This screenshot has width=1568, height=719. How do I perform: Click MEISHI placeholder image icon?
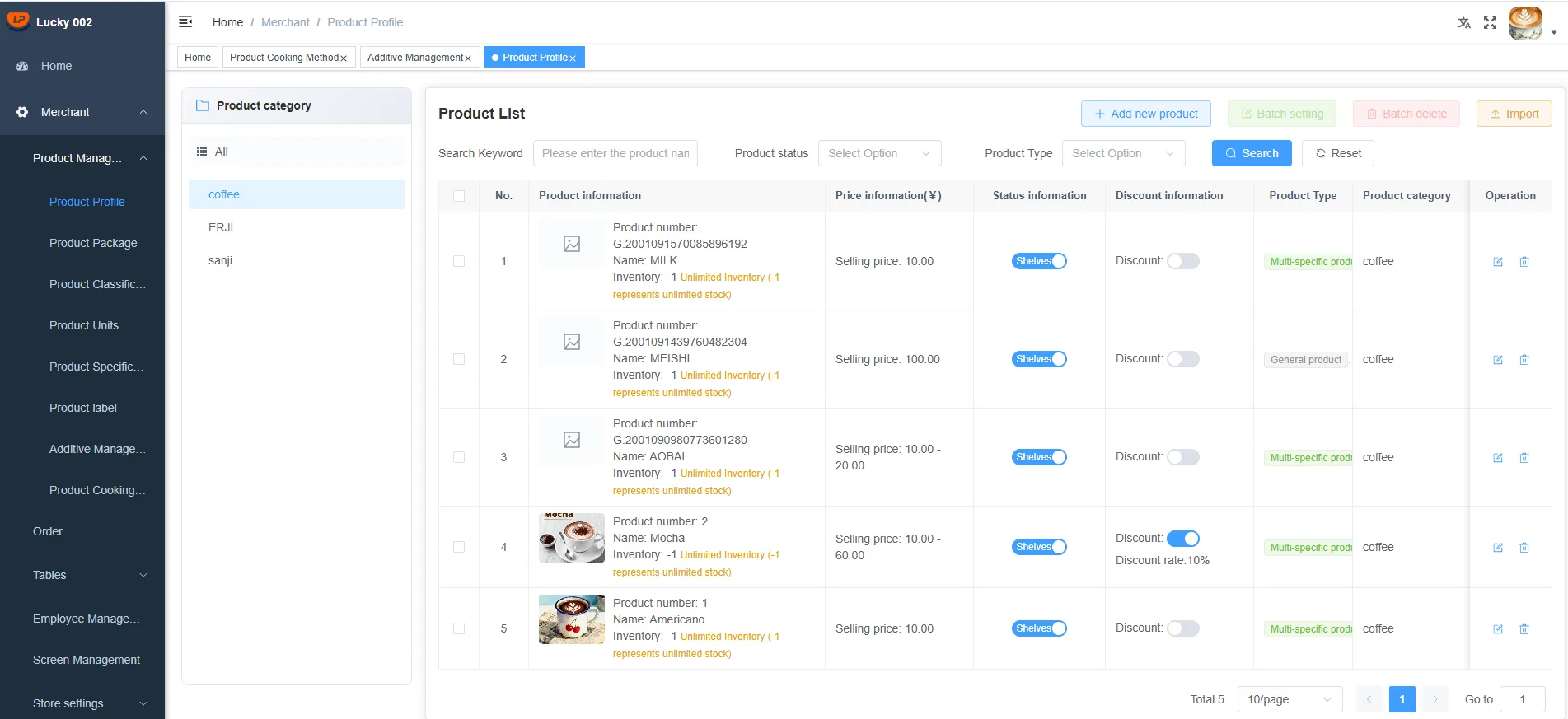coord(572,342)
